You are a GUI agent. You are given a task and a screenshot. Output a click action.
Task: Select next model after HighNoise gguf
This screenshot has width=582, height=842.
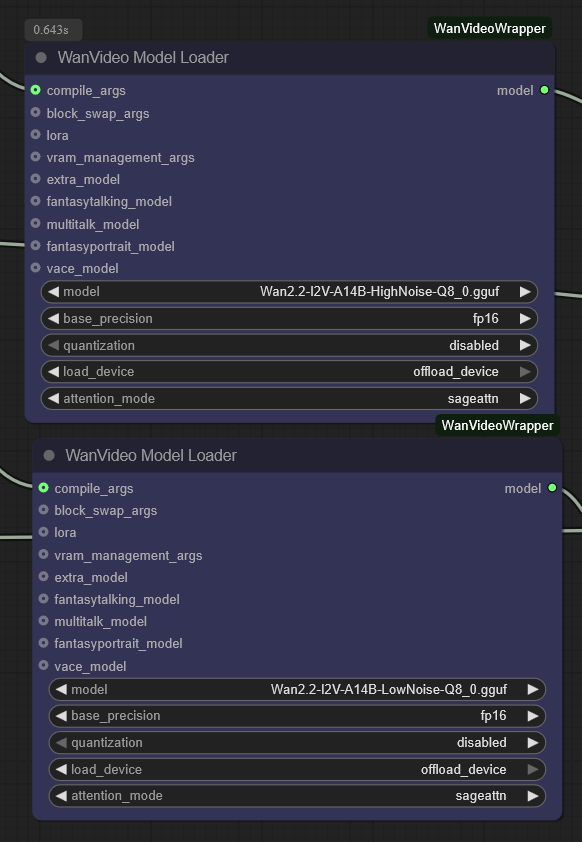tap(525, 292)
